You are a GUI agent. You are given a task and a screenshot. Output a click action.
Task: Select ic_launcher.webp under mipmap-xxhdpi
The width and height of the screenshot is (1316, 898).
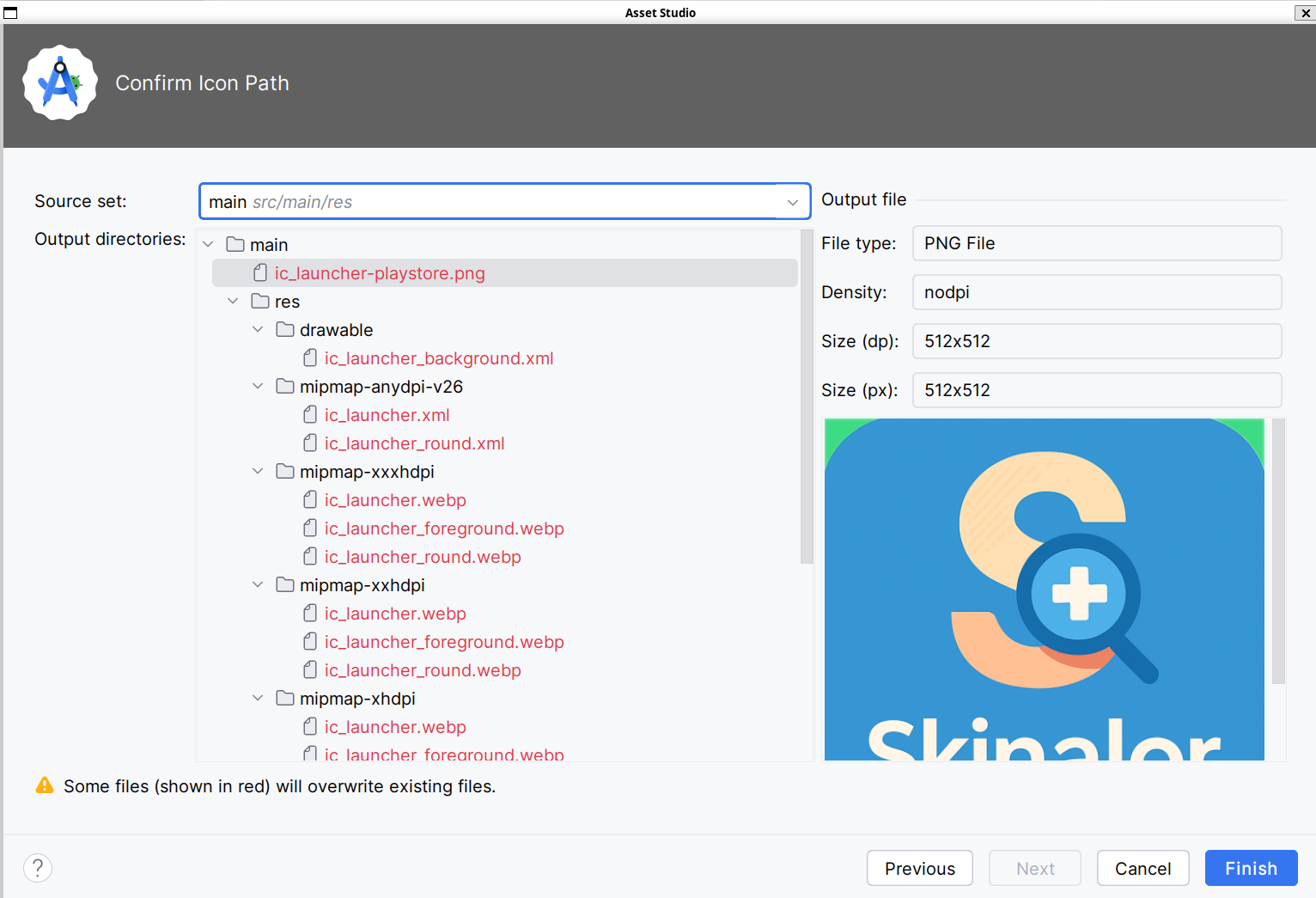[395, 614]
